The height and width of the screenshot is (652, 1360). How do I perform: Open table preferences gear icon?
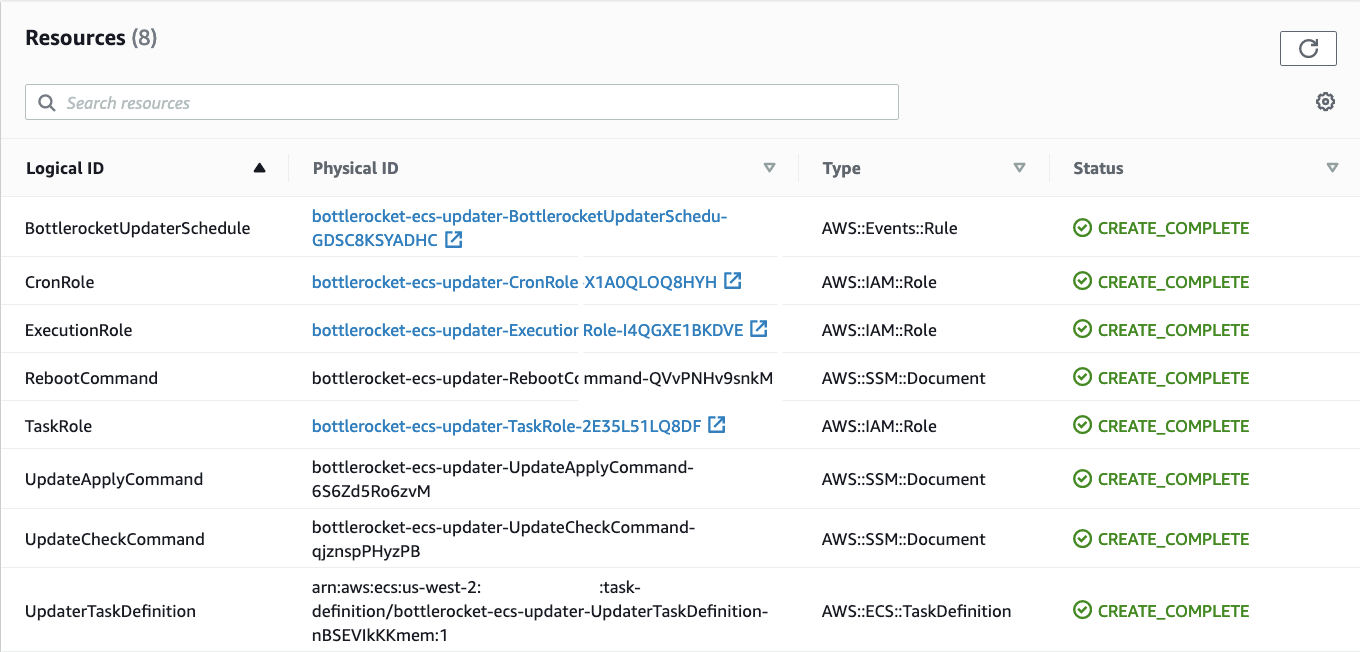pyautogui.click(x=1325, y=102)
